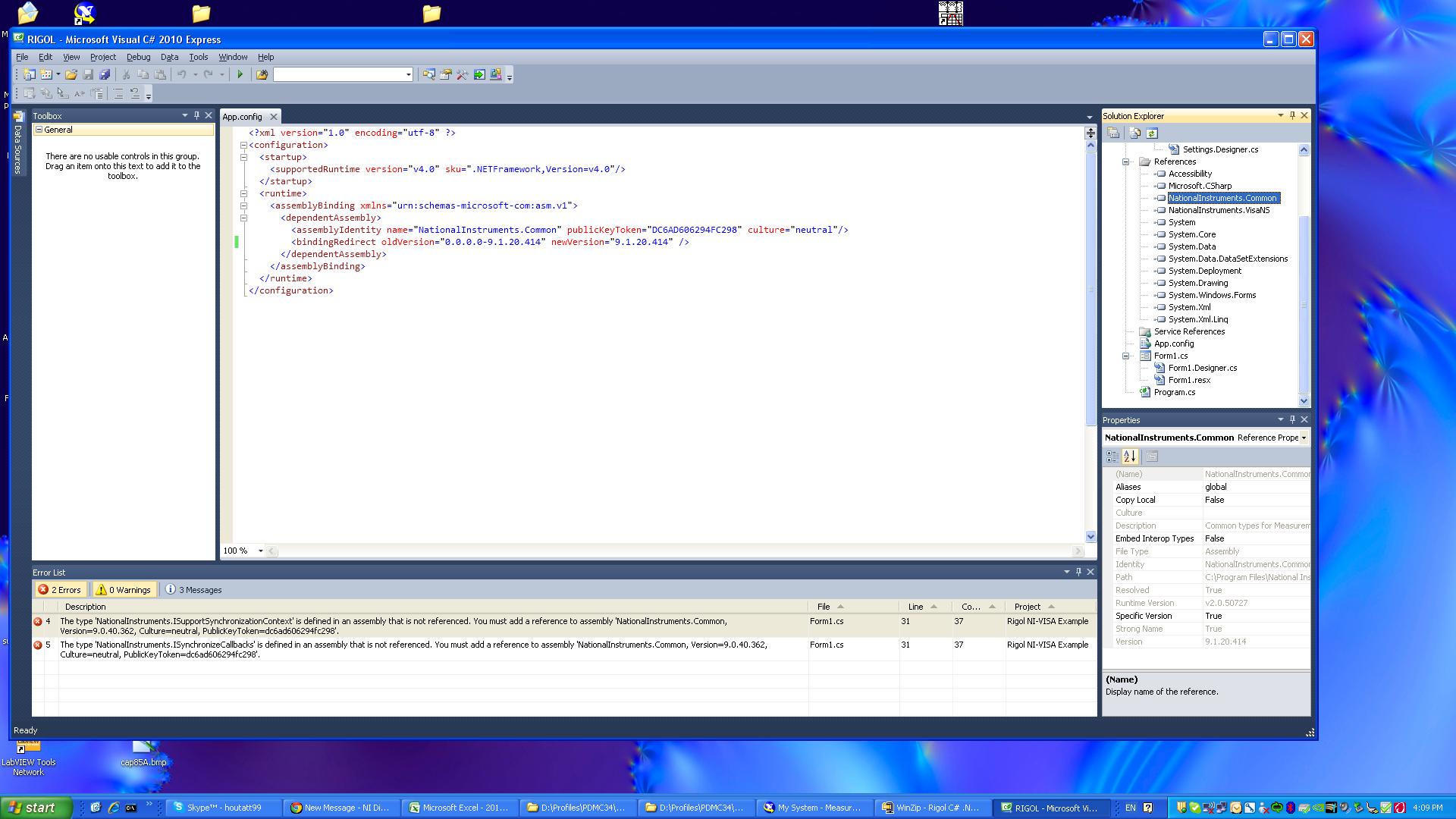The height and width of the screenshot is (819, 1456).
Task: Close the App.config tab
Action: [274, 117]
